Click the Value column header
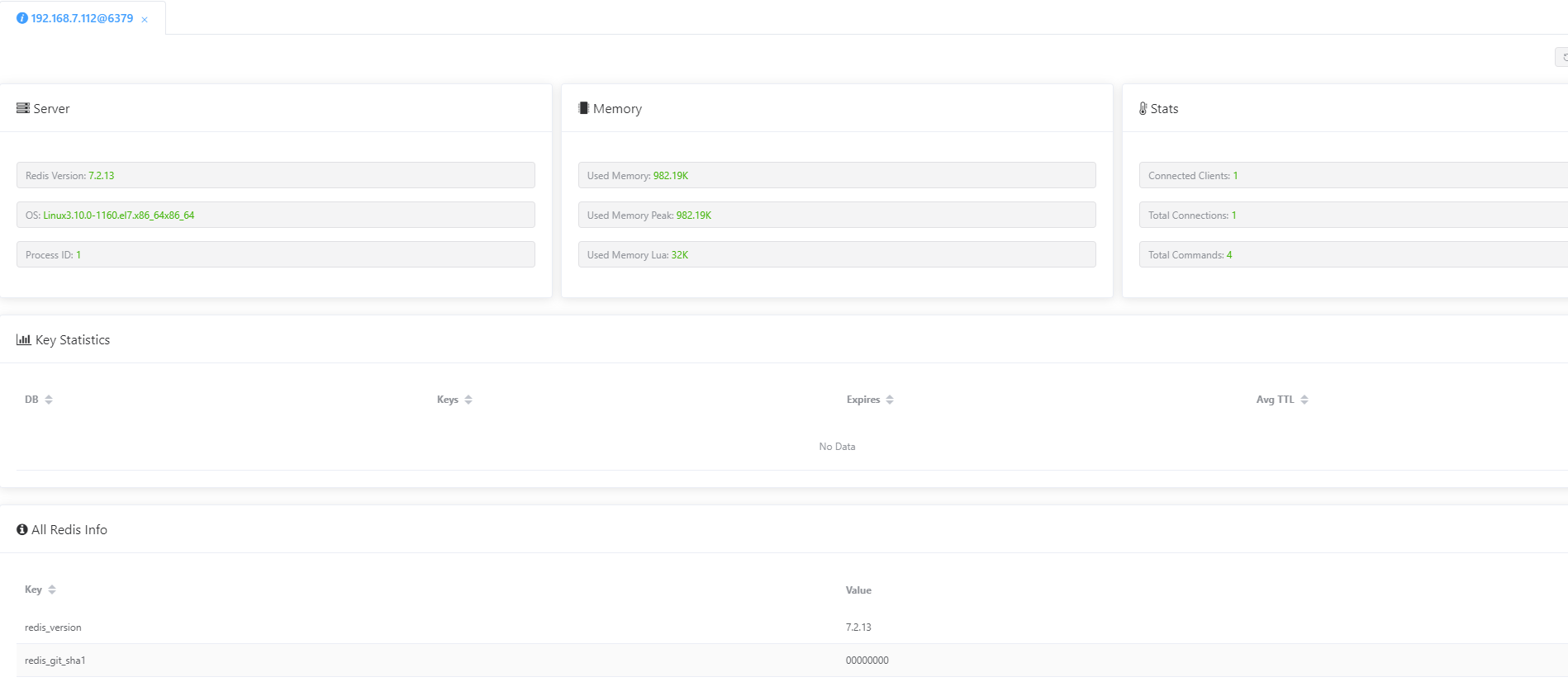Viewport: 1568px width, 682px height. click(858, 590)
